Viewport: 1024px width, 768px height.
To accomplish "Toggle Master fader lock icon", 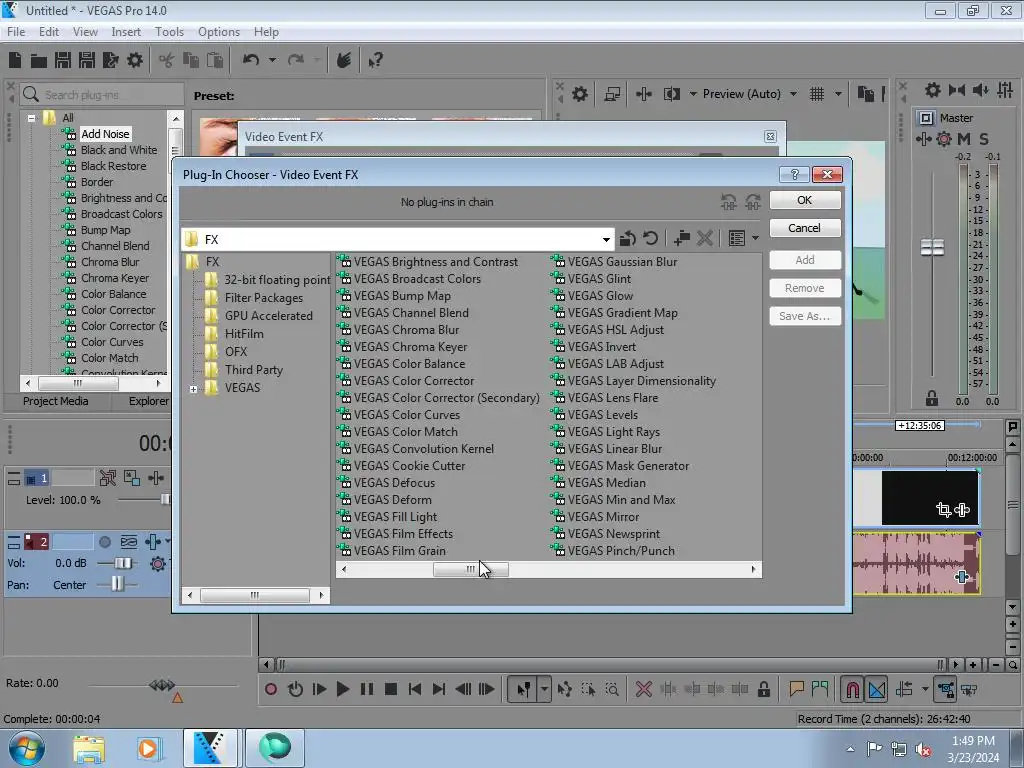I will click(932, 398).
